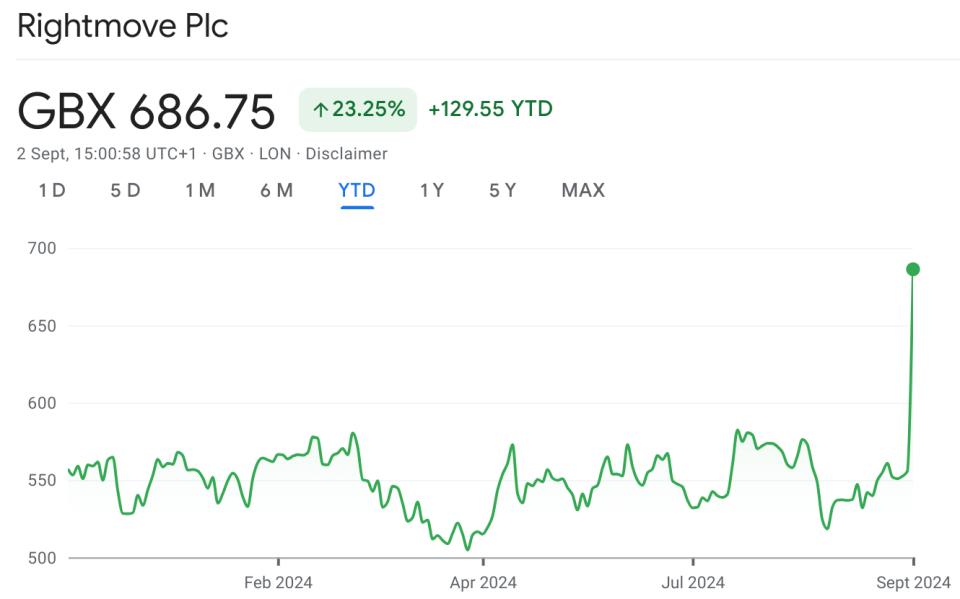The width and height of the screenshot is (960, 599).
Task: Open the 6 M chart view
Action: [x=277, y=190]
